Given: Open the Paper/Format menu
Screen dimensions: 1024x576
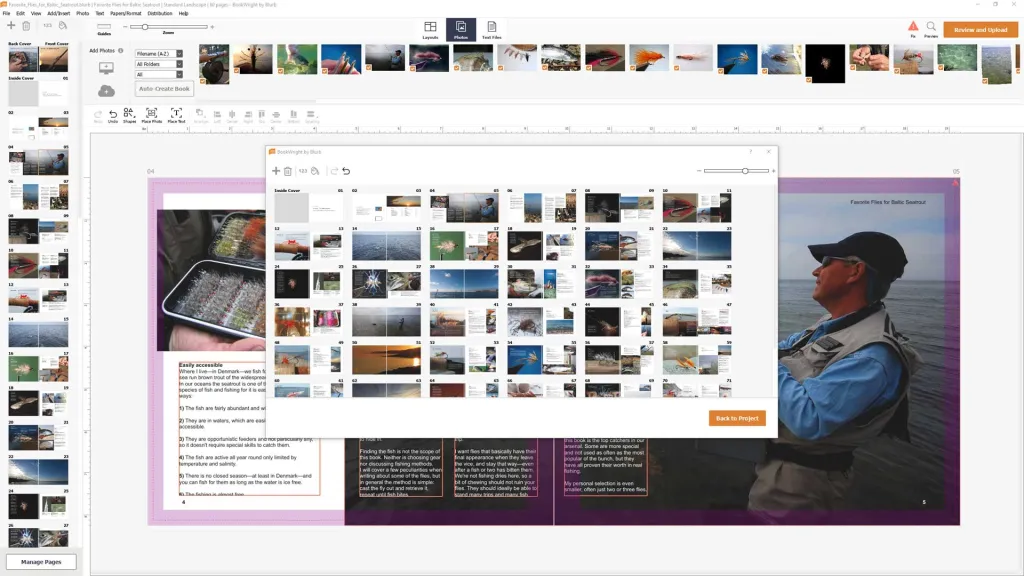Looking at the screenshot, I should tap(125, 13).
